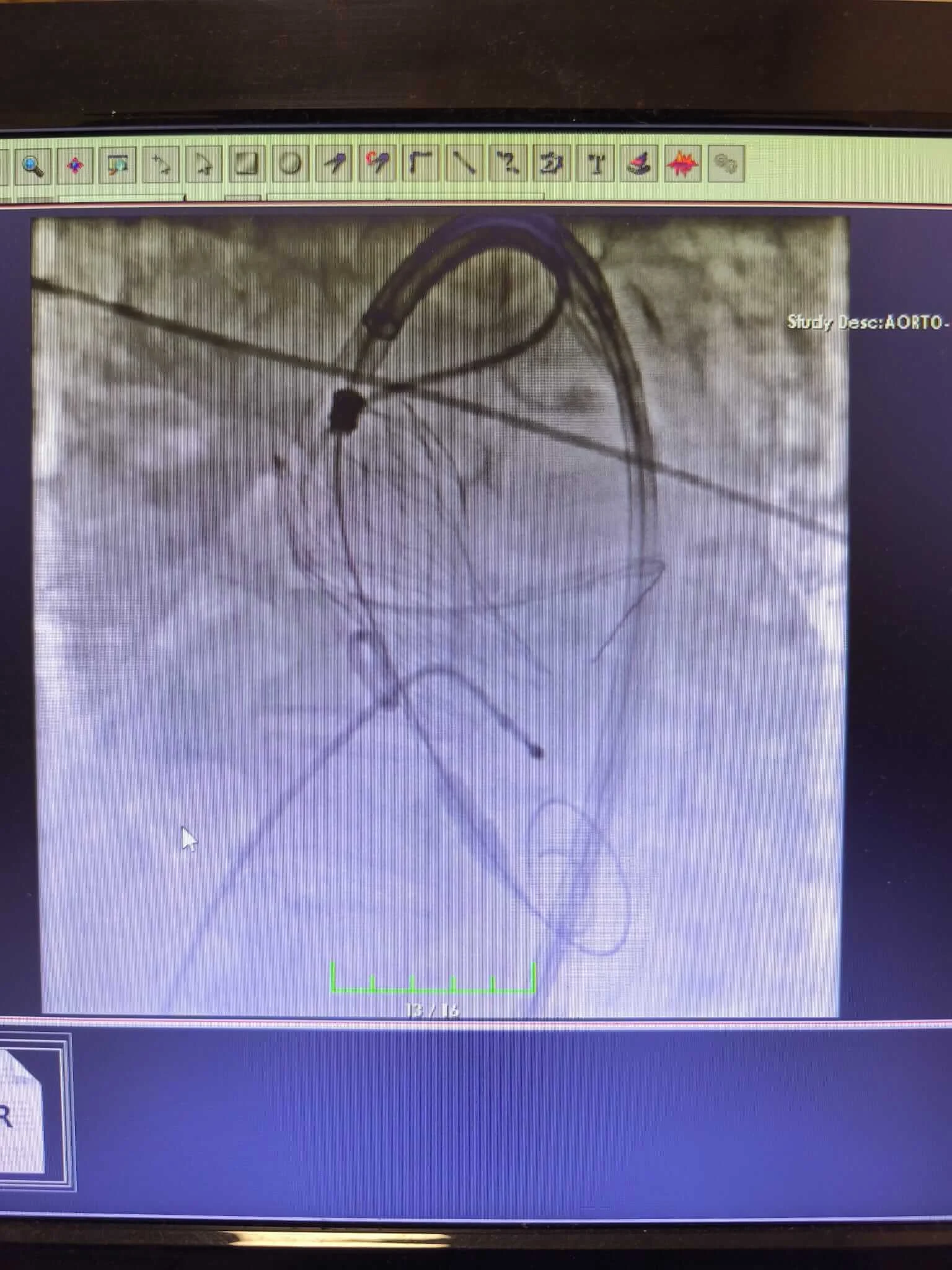Select the plain arrow annotation tool
The height and width of the screenshot is (1270, 952).
click(334, 164)
